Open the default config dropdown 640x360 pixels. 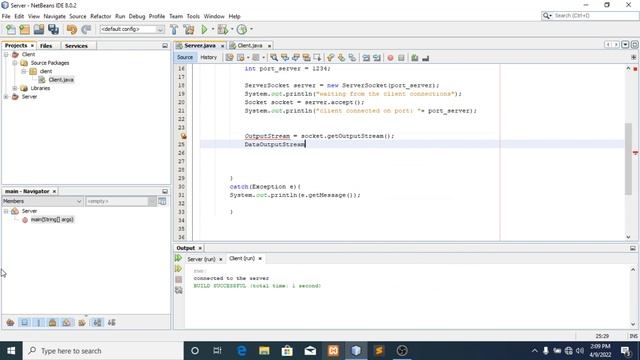pyautogui.click(x=132, y=29)
